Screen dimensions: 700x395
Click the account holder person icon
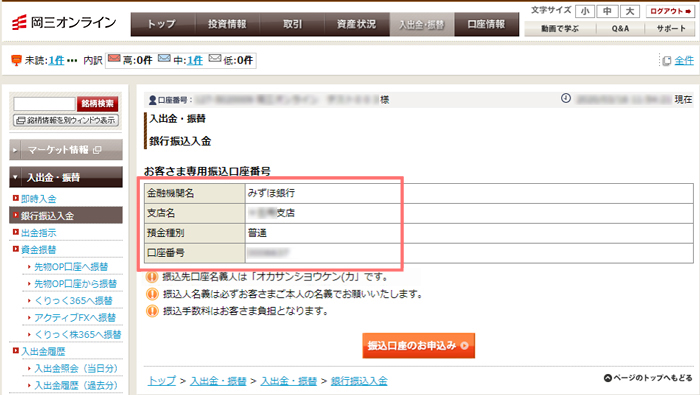(153, 100)
